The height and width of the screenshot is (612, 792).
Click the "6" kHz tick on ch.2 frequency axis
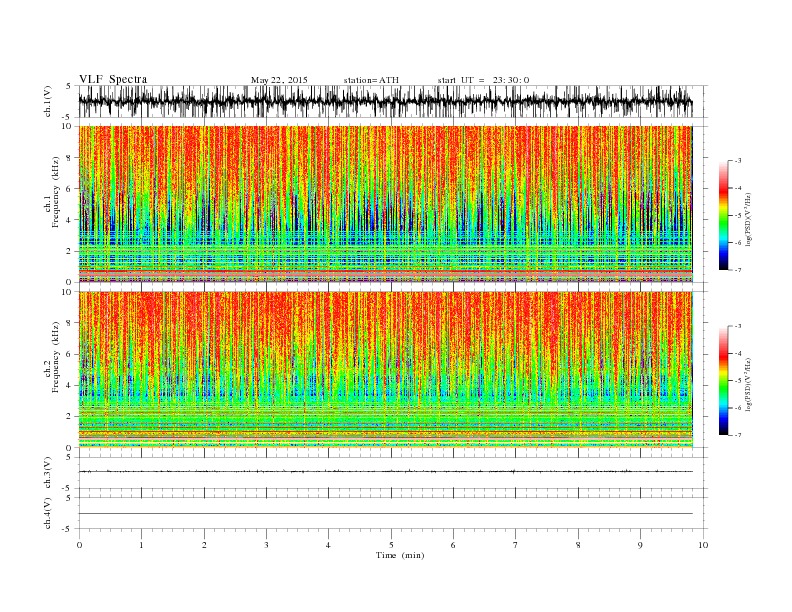70,354
